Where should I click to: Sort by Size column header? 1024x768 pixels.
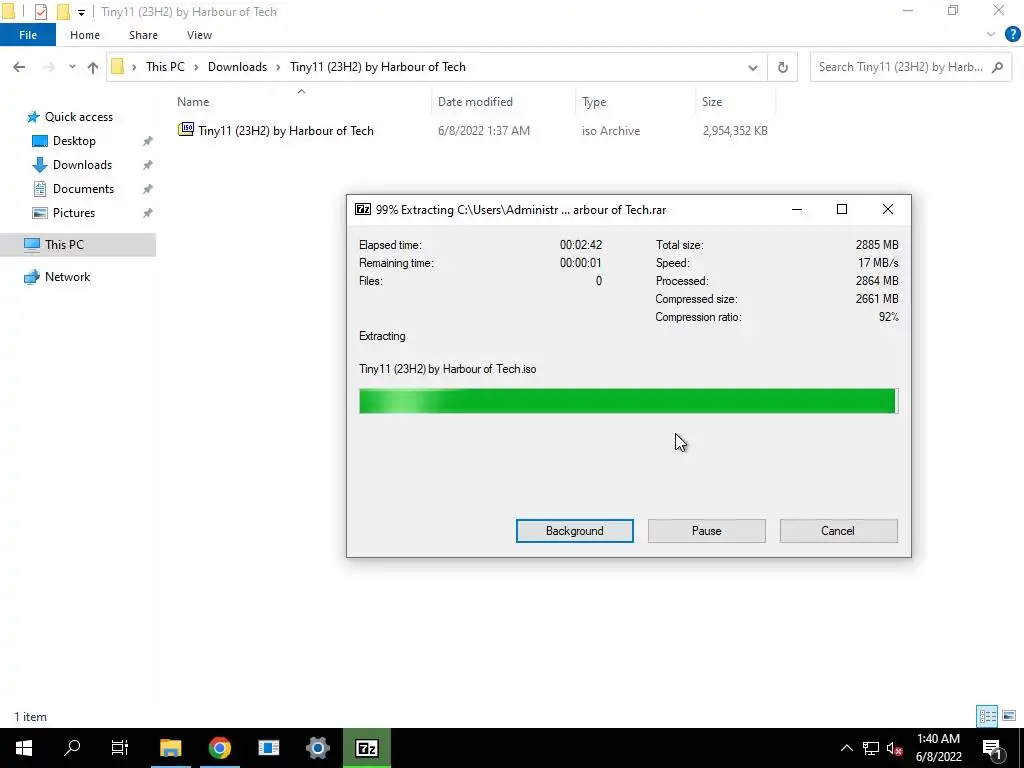click(x=735, y=102)
